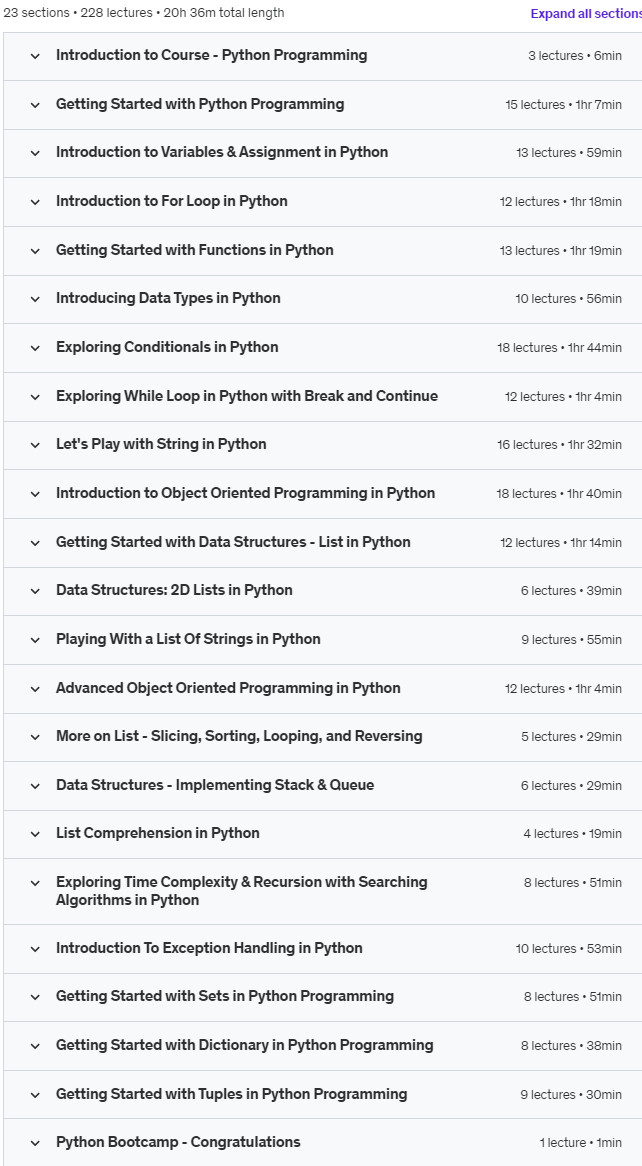Expand chevron beside Getting Started with Tuples
This screenshot has width=642, height=1166.
coord(35,1095)
